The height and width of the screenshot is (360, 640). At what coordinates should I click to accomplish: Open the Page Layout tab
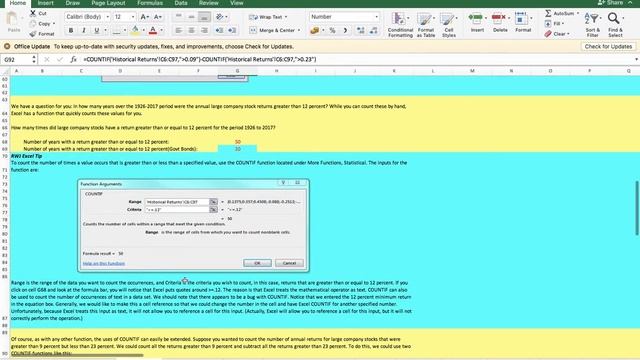point(108,3)
